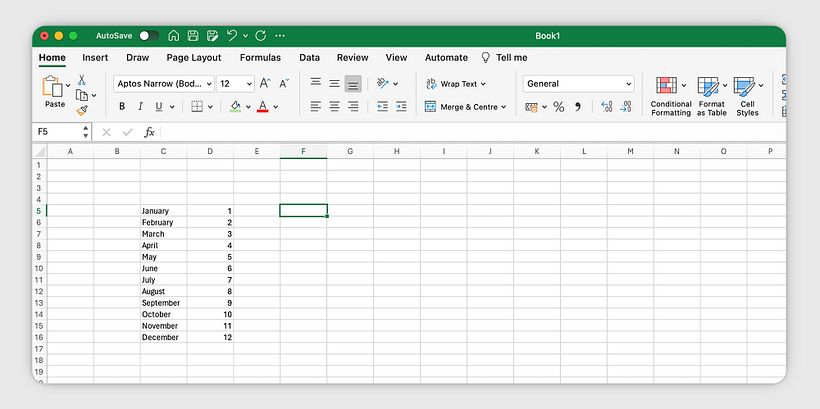The height and width of the screenshot is (409, 820).
Task: Open the General number format dropdown
Action: click(x=578, y=84)
